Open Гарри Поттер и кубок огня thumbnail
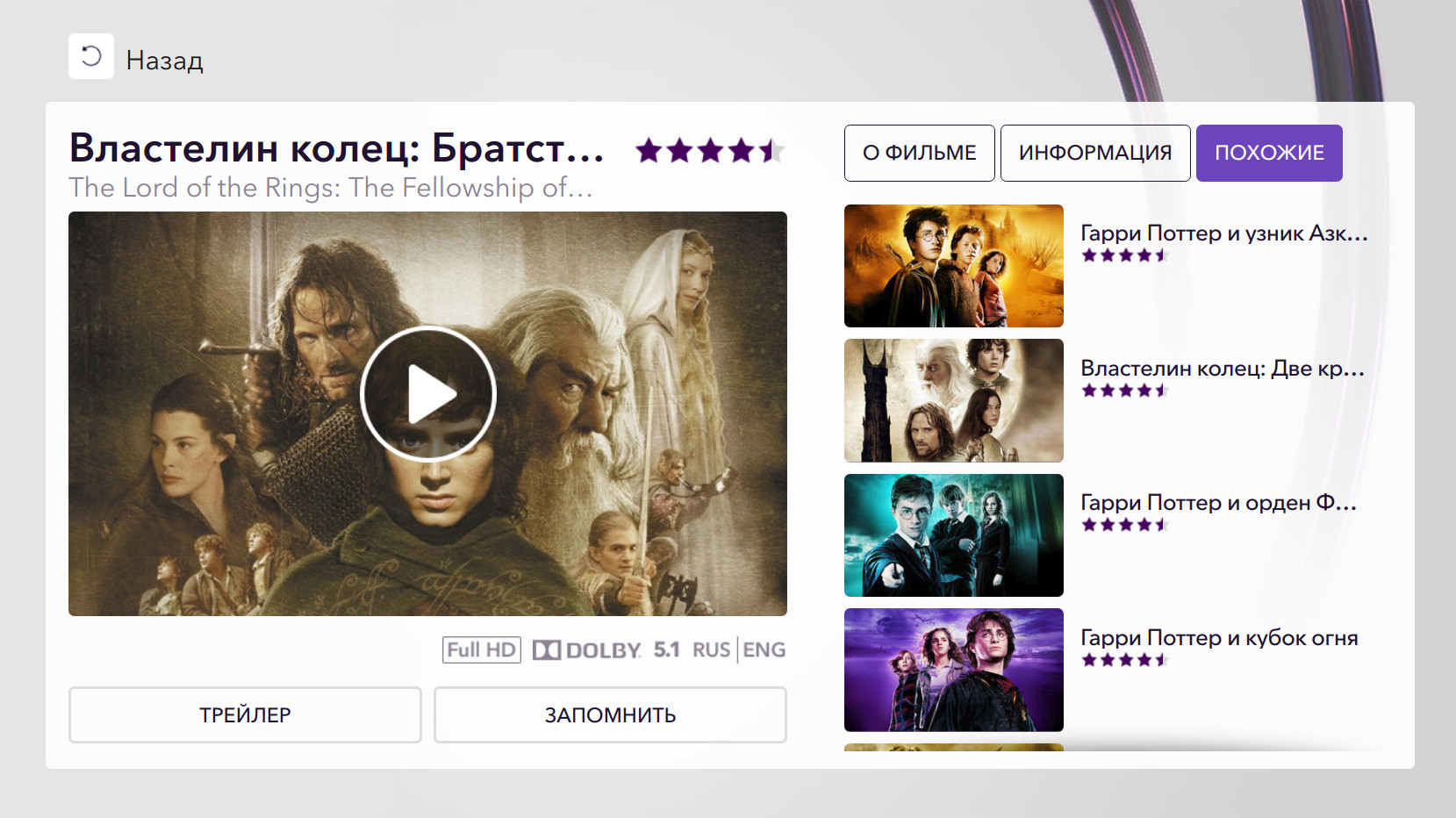The height and width of the screenshot is (818, 1456). point(954,670)
